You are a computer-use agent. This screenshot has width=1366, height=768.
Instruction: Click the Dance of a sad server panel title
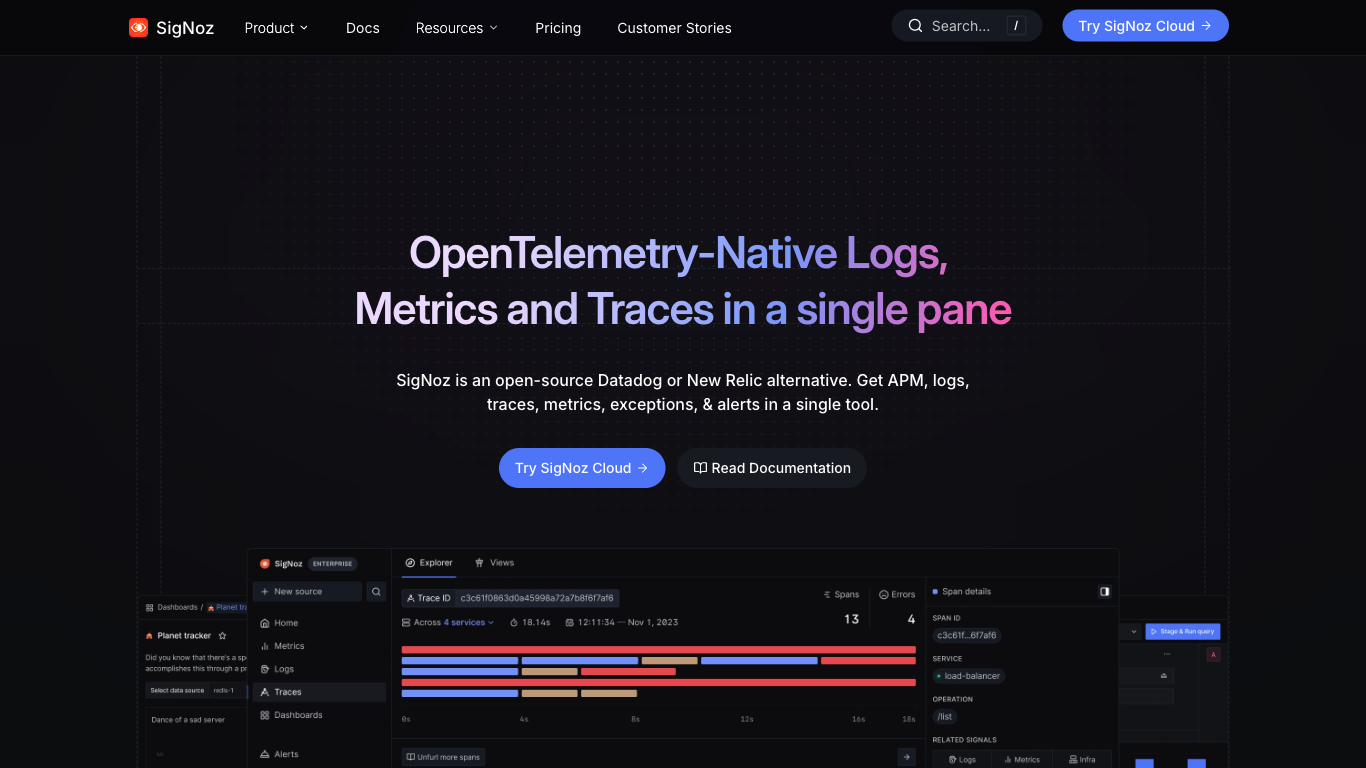(x=188, y=720)
